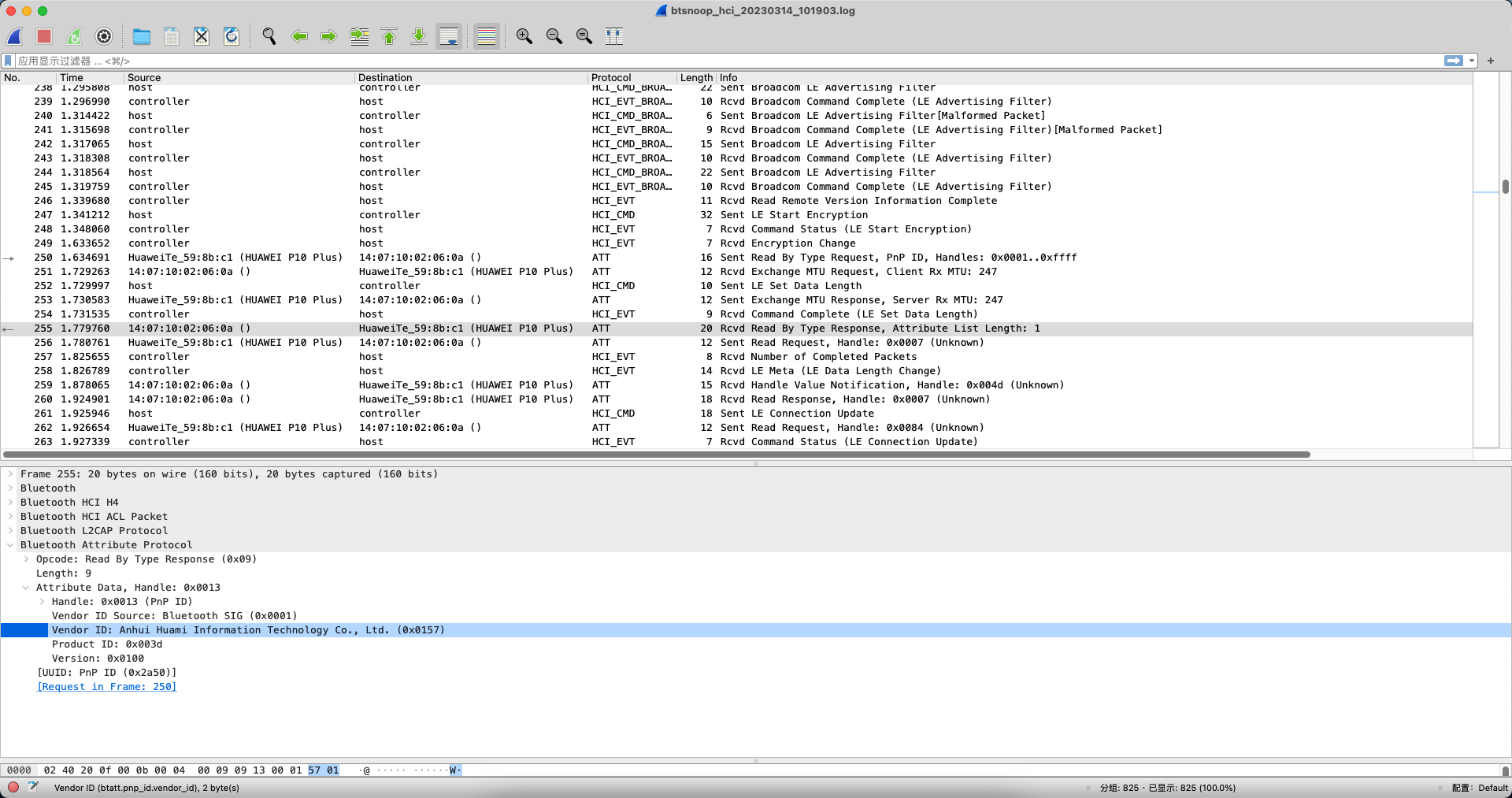
Task: Go back to previous packet
Action: tap(299, 36)
